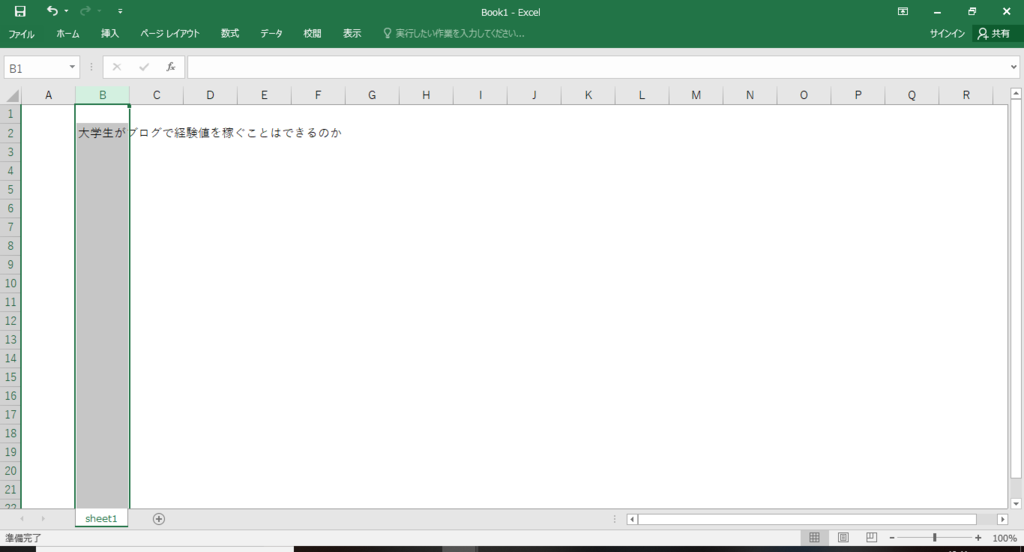Click the zoom slider handle
Screen dimensions: 1024x552
pos(935,538)
